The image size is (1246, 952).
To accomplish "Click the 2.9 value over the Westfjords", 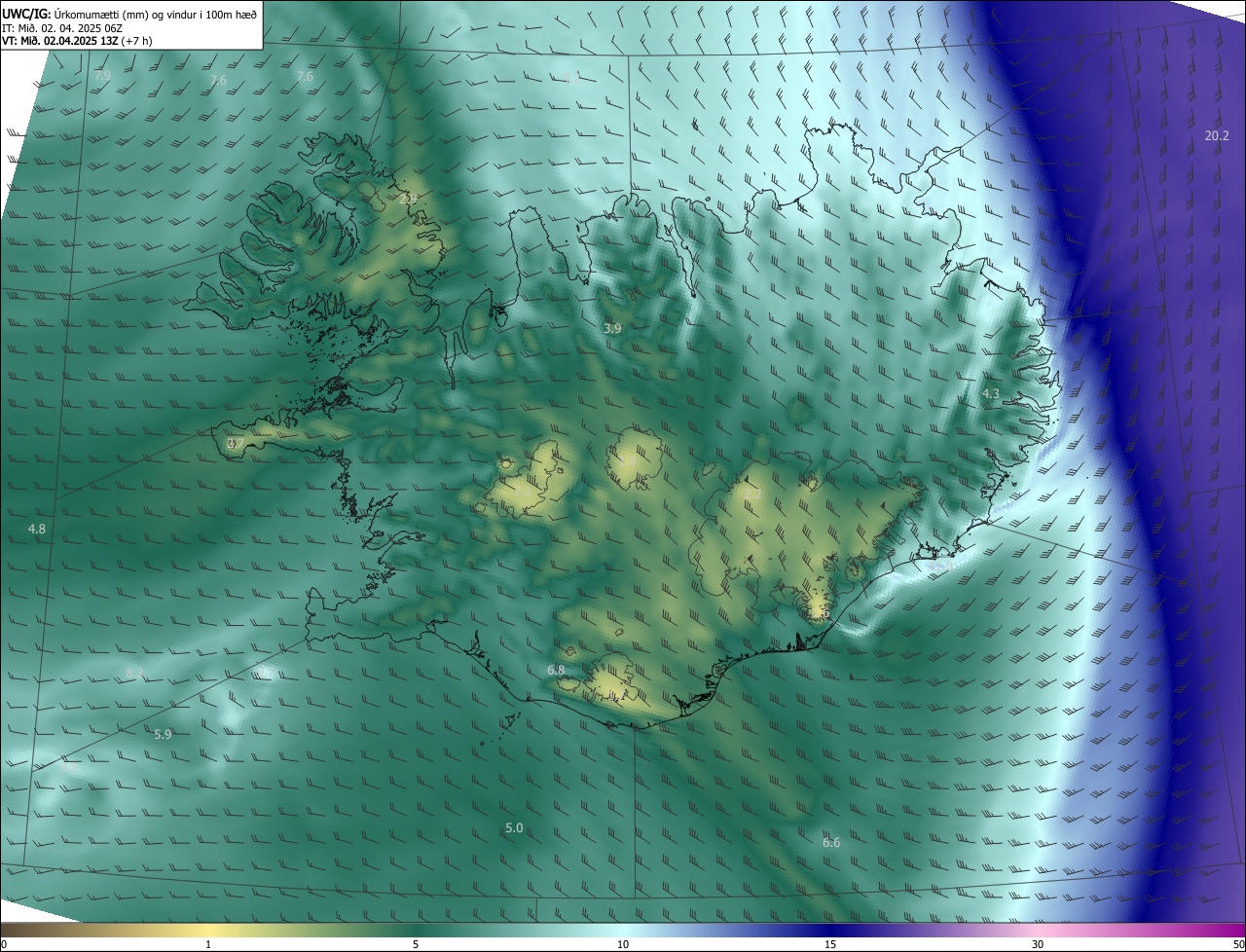I will pyautogui.click(x=408, y=199).
